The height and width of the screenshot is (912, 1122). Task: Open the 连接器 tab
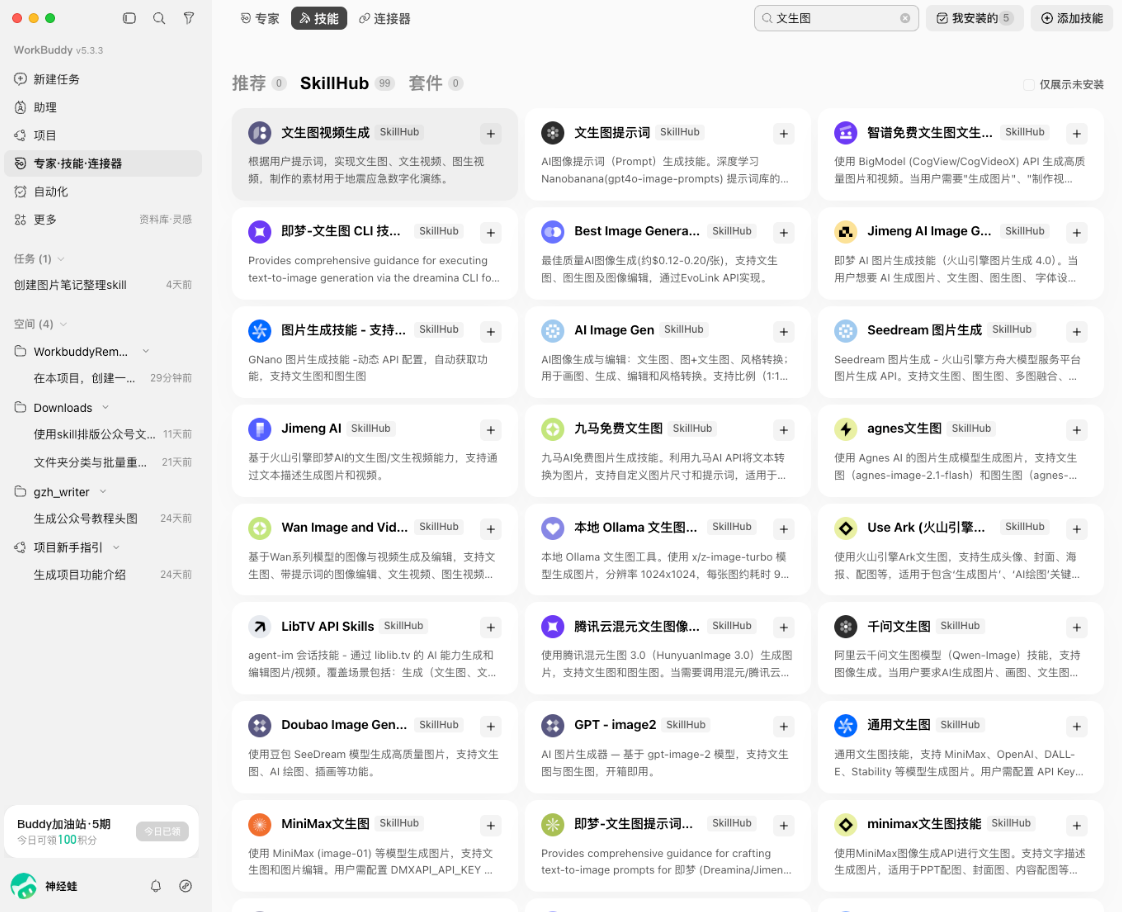pyautogui.click(x=385, y=19)
